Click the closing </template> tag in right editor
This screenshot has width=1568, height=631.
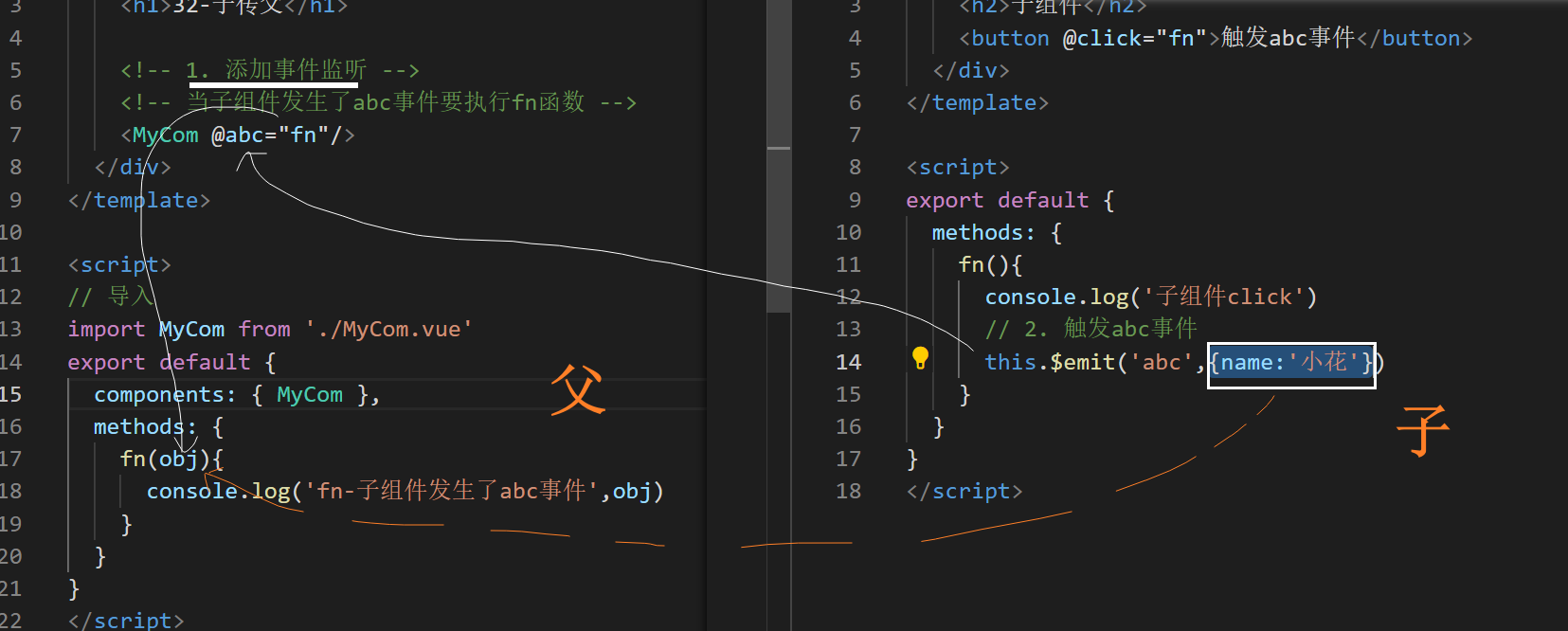click(978, 102)
